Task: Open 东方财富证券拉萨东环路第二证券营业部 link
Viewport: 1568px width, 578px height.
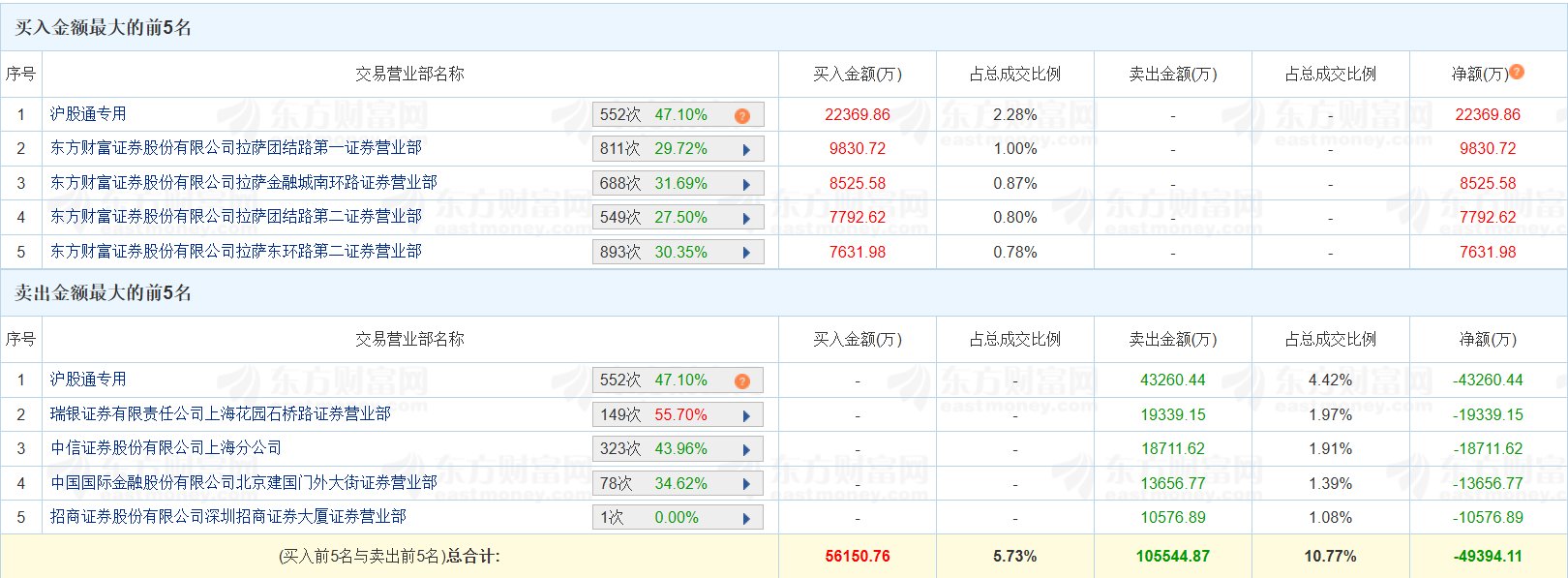Action: pos(236,252)
